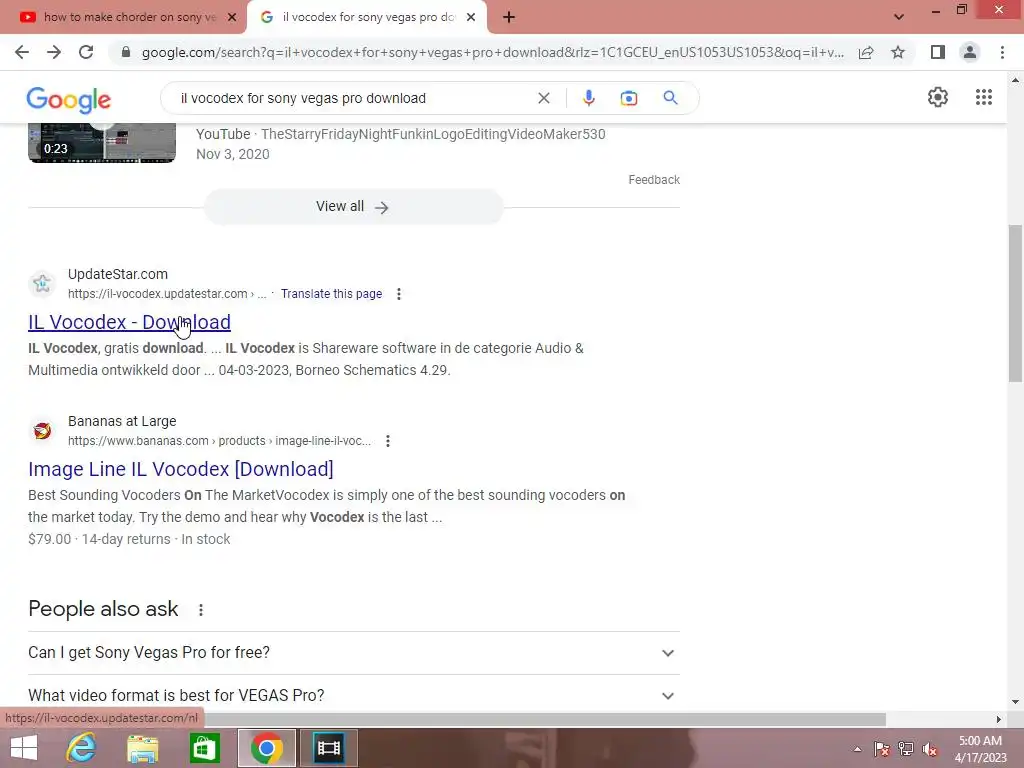
Task: Switch to the video editor taskbar icon
Action: click(328, 748)
